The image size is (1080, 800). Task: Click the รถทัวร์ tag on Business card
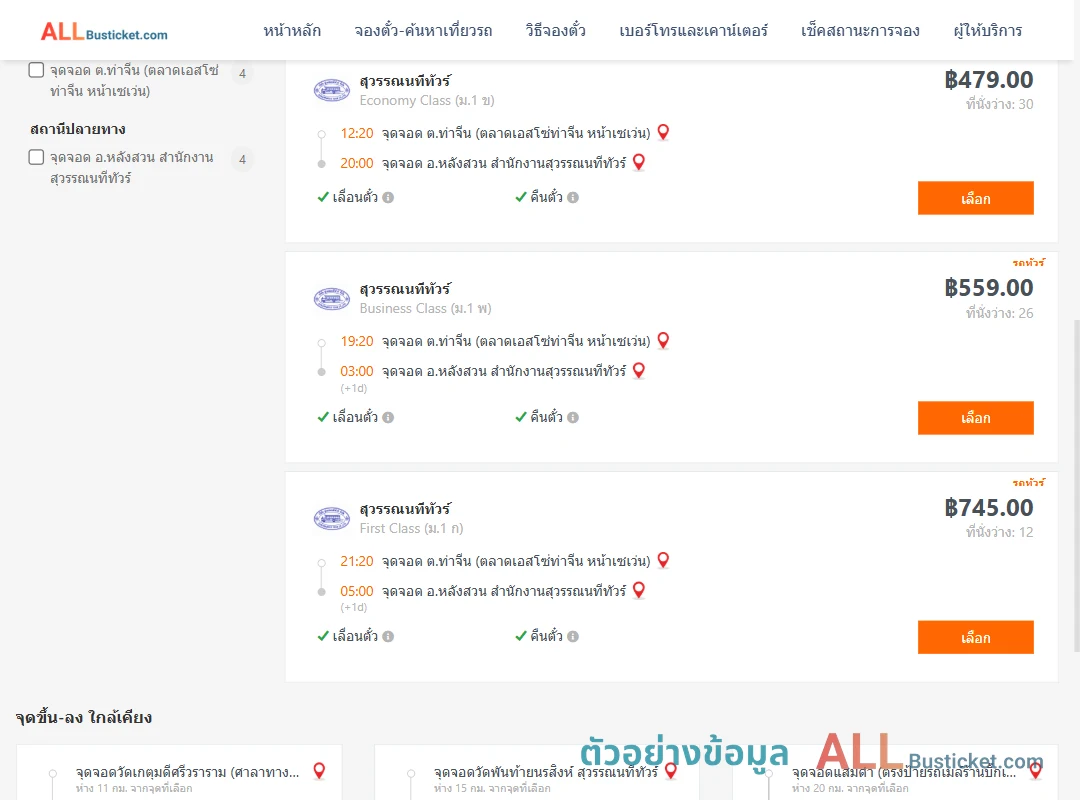pyautogui.click(x=1028, y=263)
